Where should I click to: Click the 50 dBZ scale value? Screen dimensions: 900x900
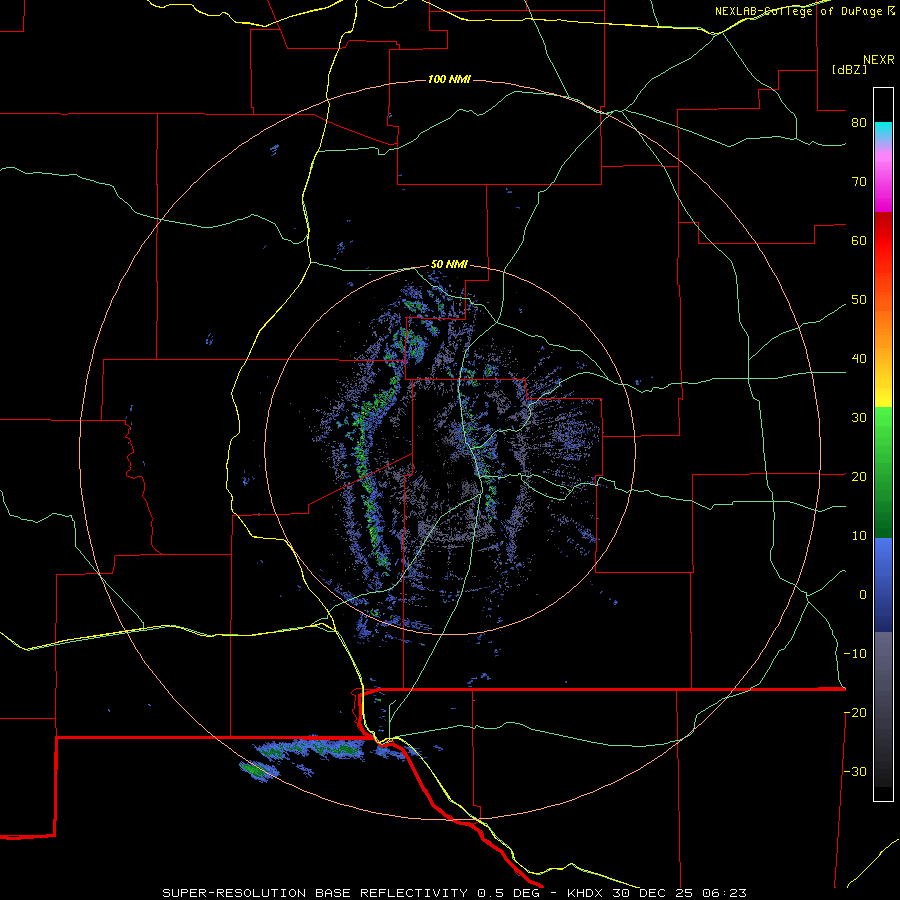[859, 300]
